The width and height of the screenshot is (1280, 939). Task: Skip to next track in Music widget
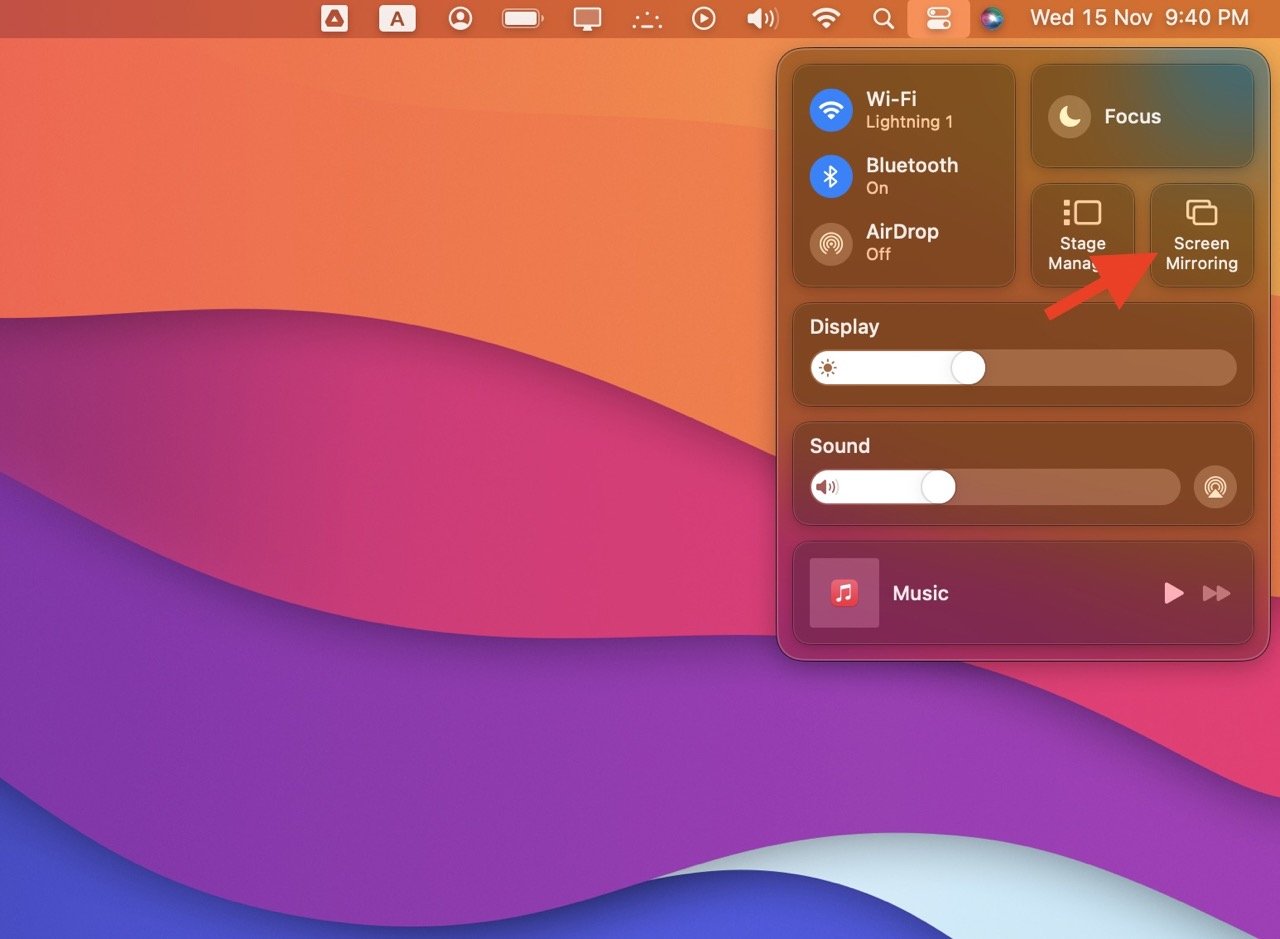(x=1217, y=592)
